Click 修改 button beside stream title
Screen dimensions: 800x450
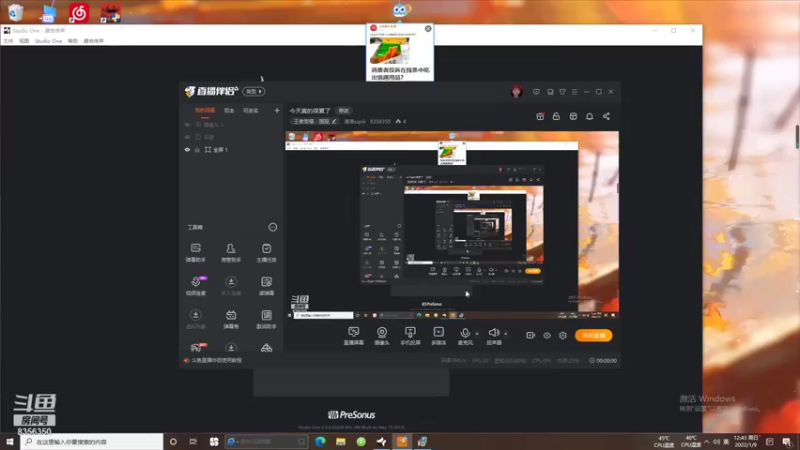point(344,111)
